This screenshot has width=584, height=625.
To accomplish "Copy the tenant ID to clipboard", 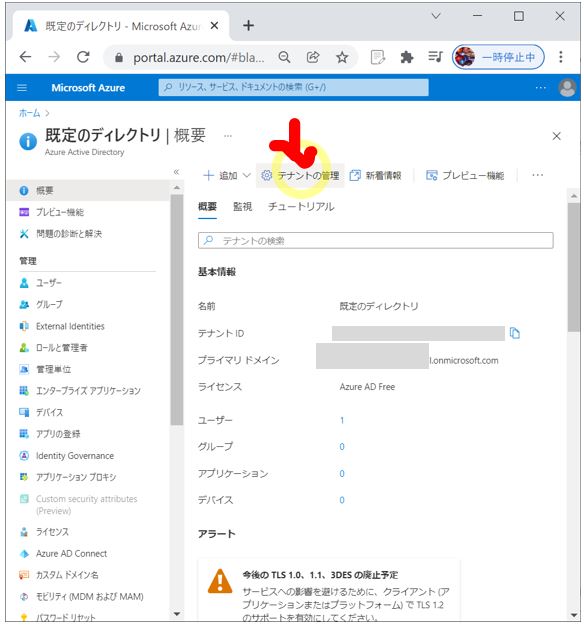I will (x=515, y=333).
